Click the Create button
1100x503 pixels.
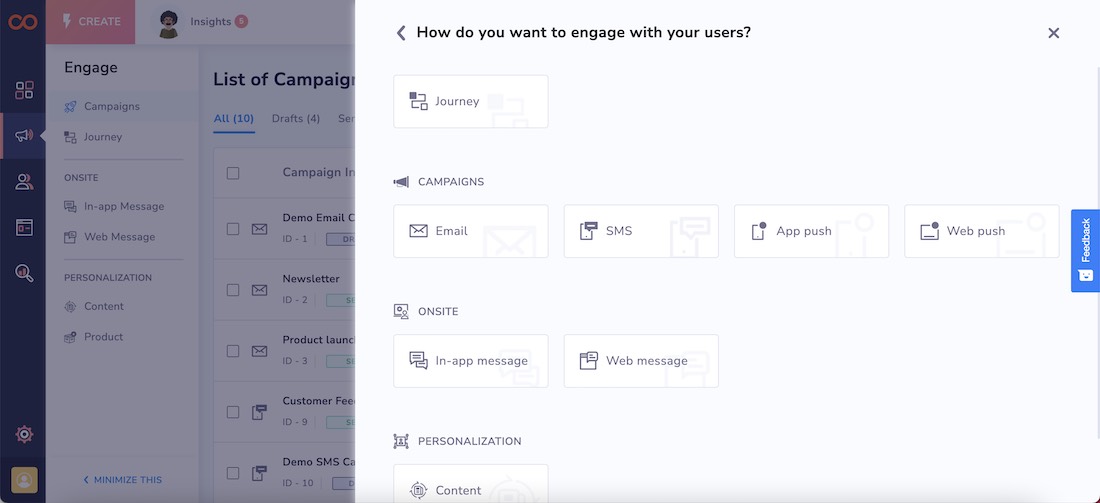click(90, 21)
